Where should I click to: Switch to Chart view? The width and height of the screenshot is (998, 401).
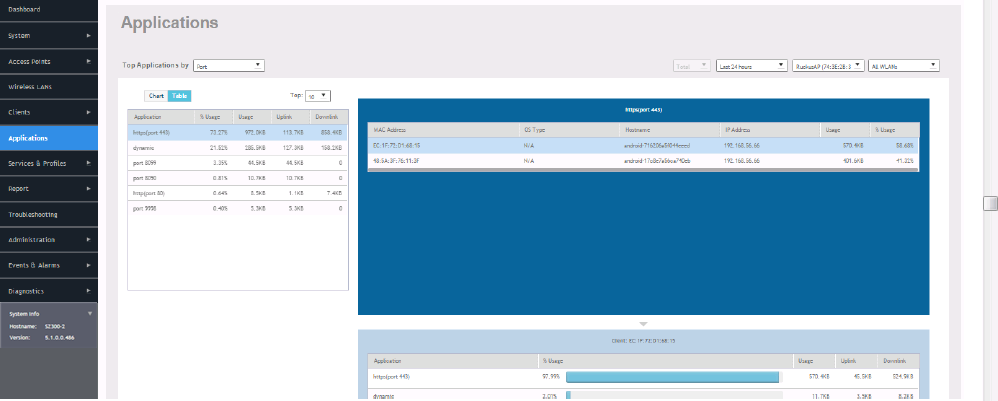coord(156,96)
